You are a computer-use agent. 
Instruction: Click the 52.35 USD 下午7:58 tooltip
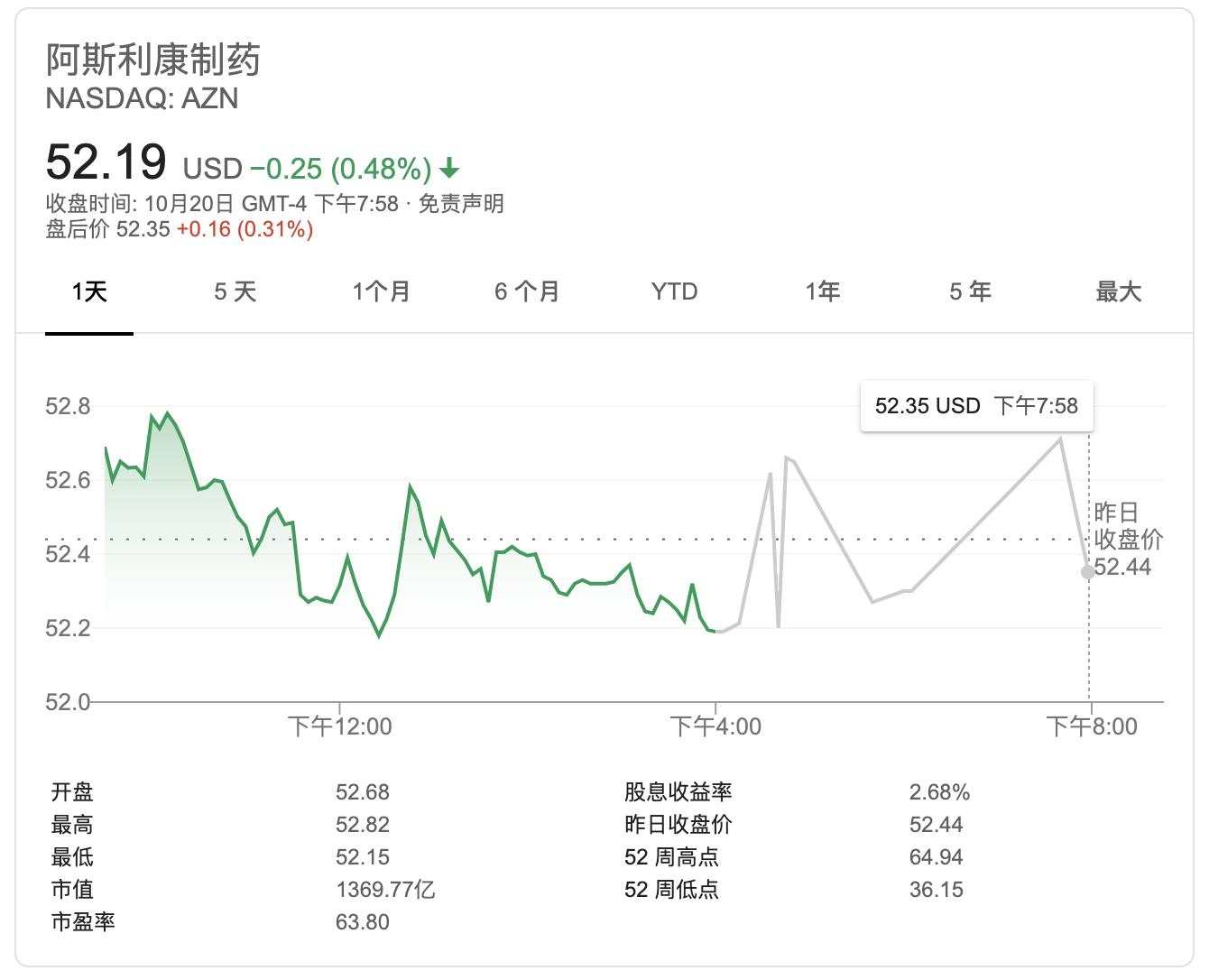pyautogui.click(x=976, y=406)
